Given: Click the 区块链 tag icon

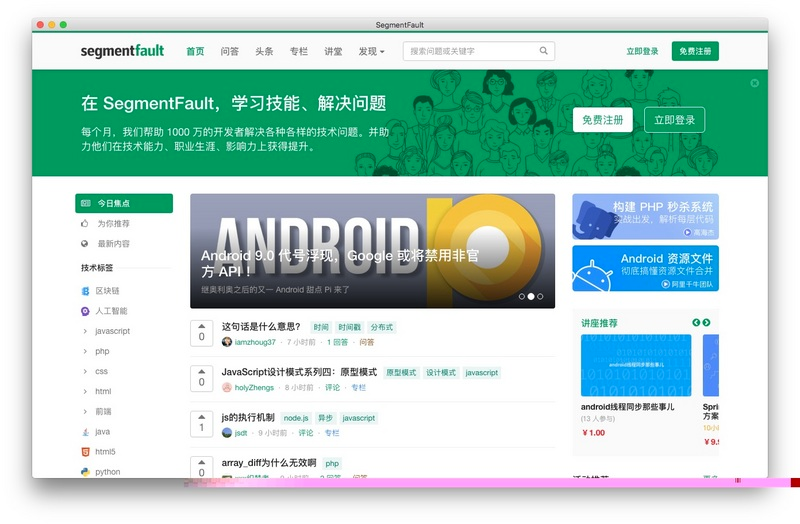Looking at the screenshot, I should pos(85,291).
